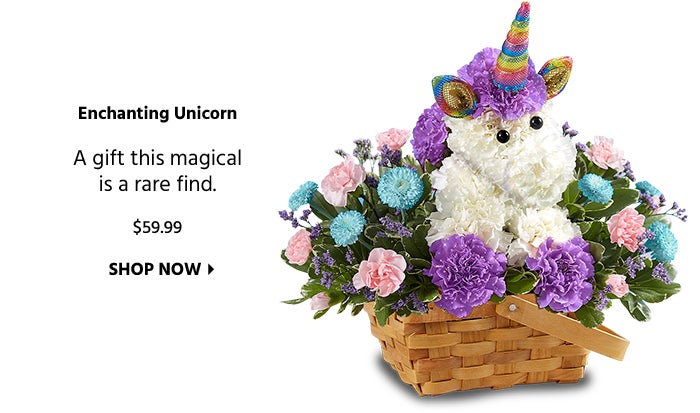The image size is (700, 413).
Task: Click the unicorn's rainbow striped horn
Action: (x=514, y=47)
